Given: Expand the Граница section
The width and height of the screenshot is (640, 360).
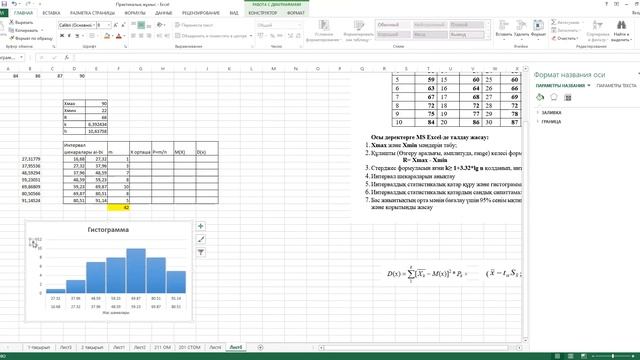Looking at the screenshot, I should click(551, 122).
